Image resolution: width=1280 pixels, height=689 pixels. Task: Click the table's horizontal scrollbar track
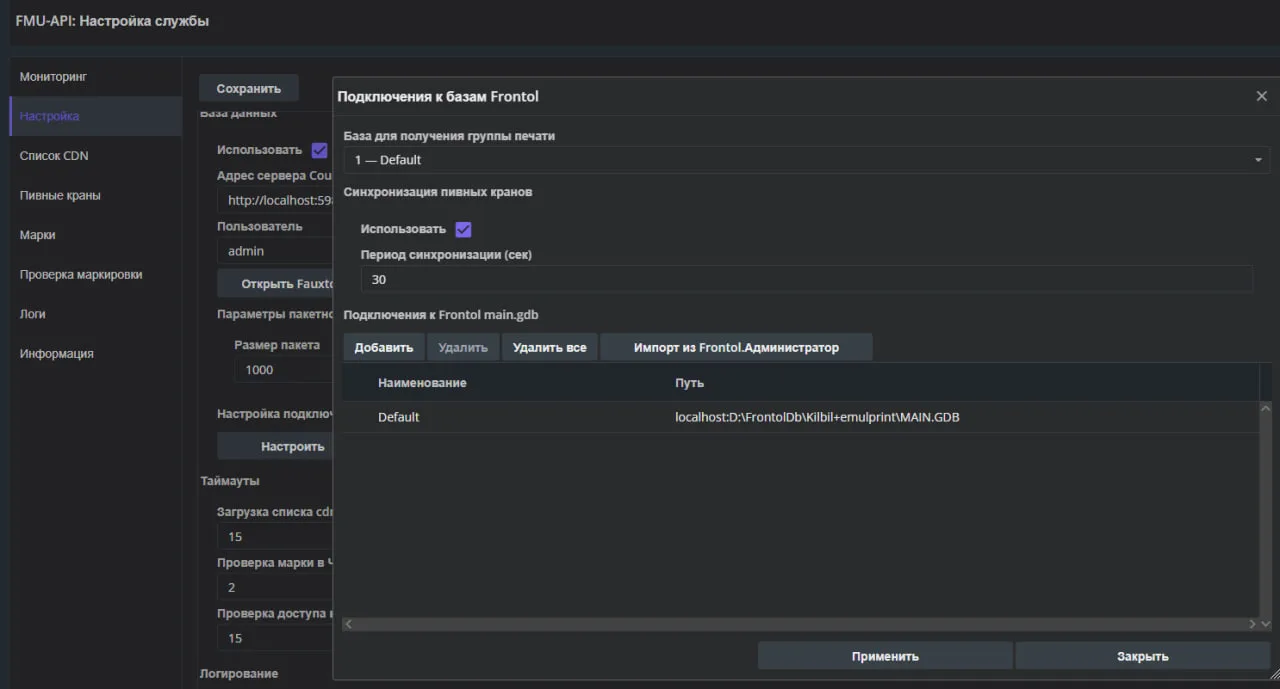[x=800, y=624]
